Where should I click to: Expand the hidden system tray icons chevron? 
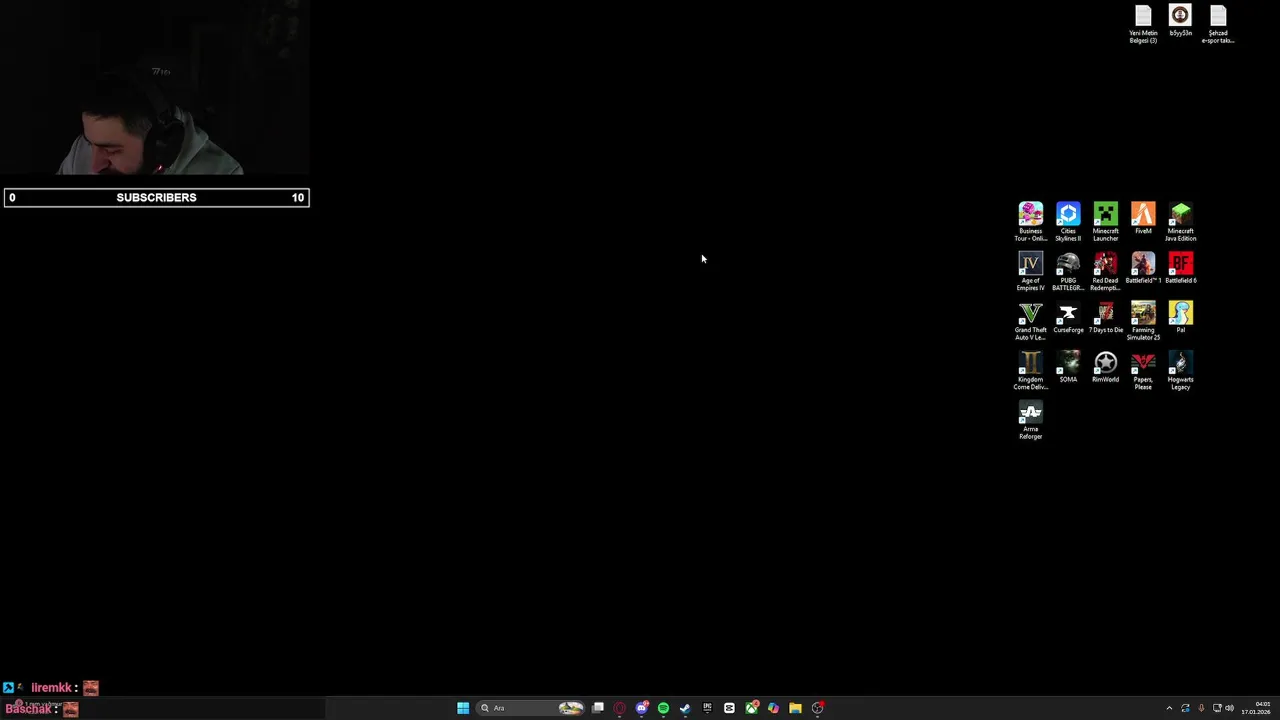pyautogui.click(x=1169, y=708)
